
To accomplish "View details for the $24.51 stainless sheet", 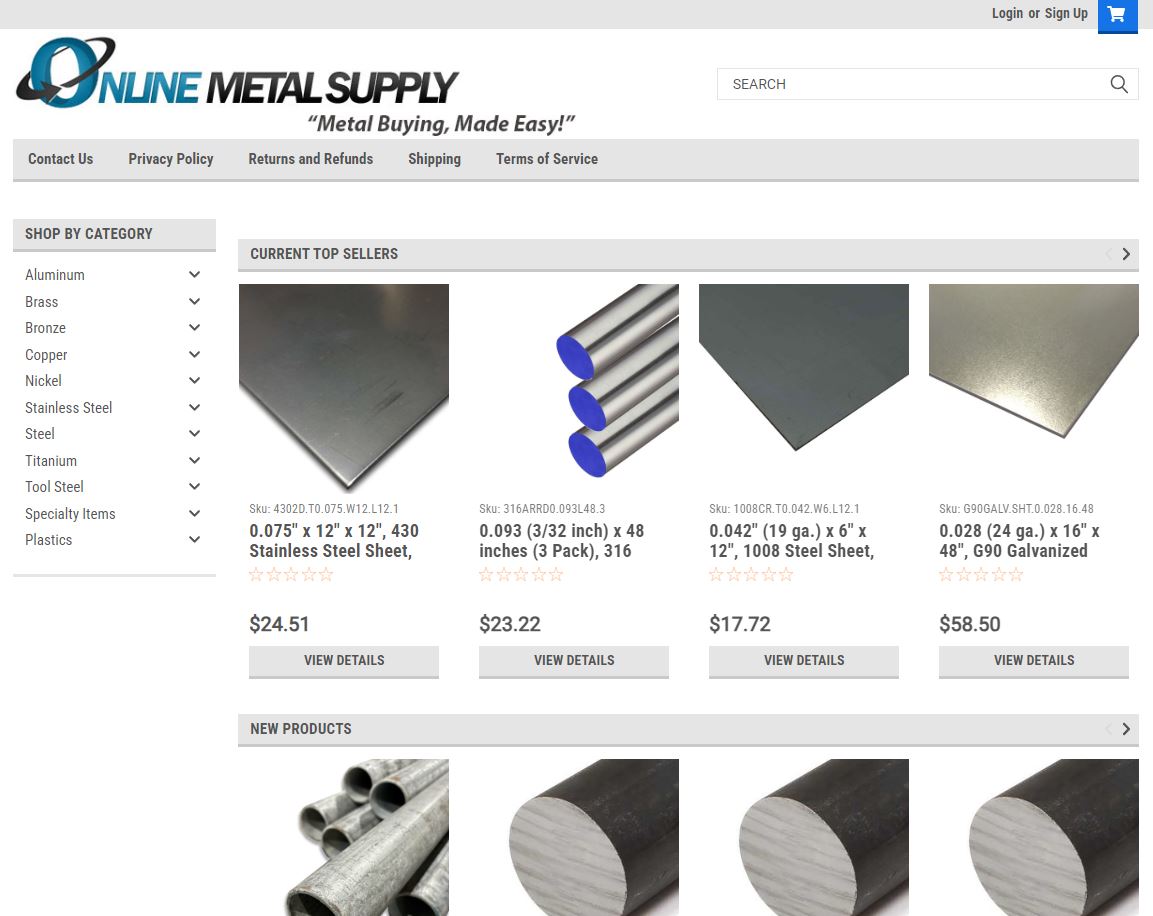I will (x=344, y=661).
